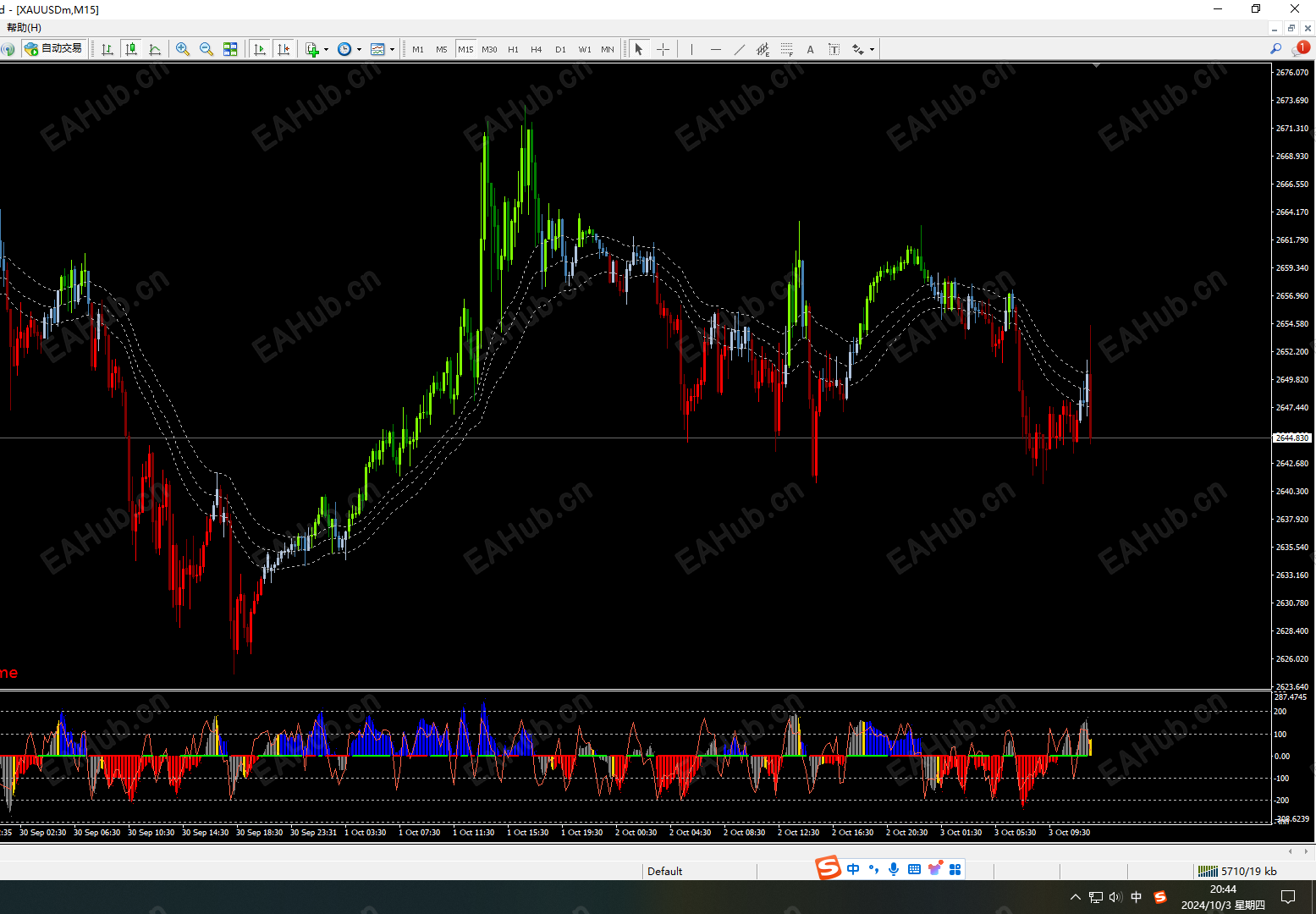Start Sogou voice input microphone
This screenshot has height=914, width=1316.
pos(894,869)
